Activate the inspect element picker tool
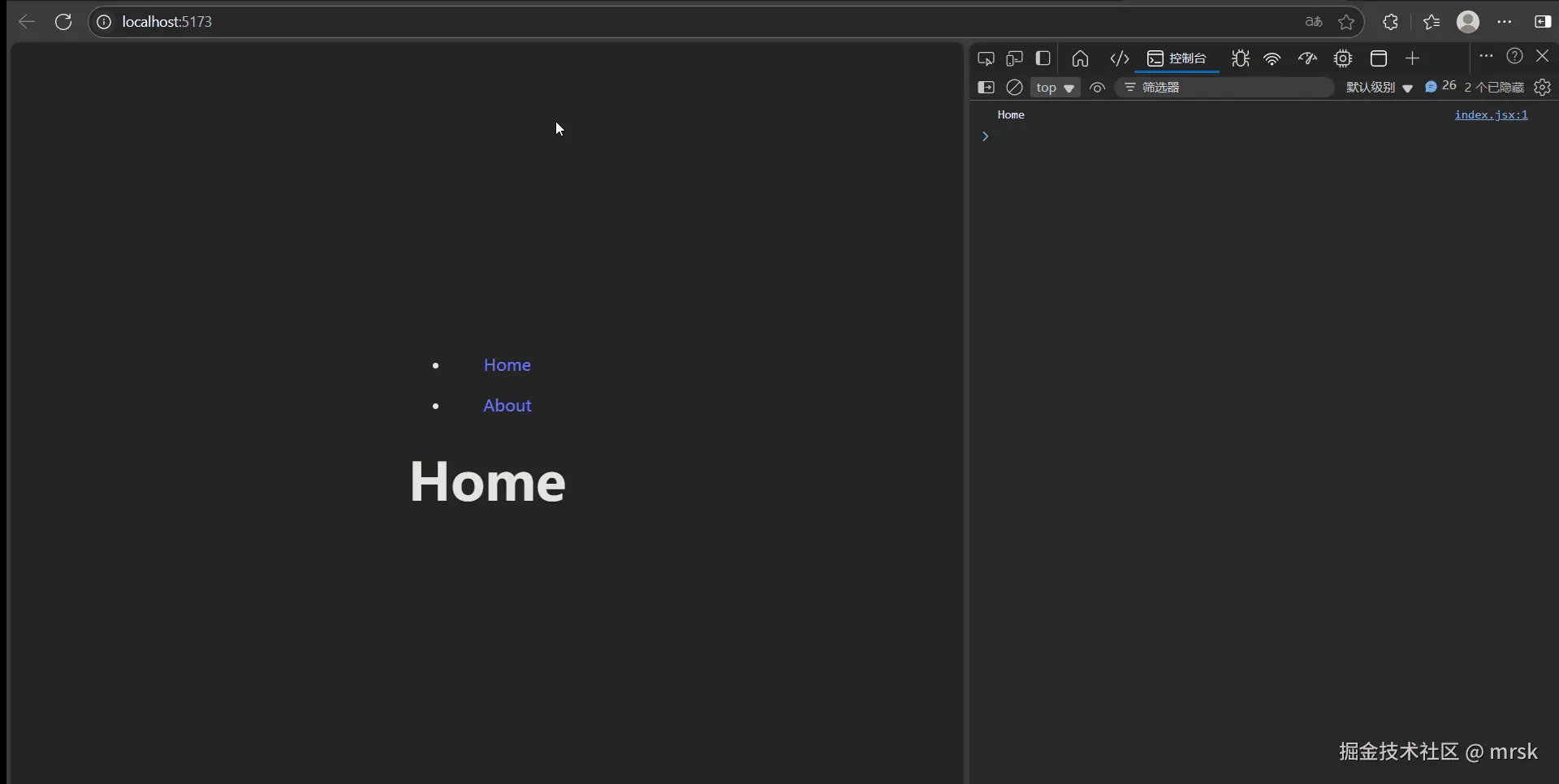Screen dimensions: 1559x784 coord(986,58)
